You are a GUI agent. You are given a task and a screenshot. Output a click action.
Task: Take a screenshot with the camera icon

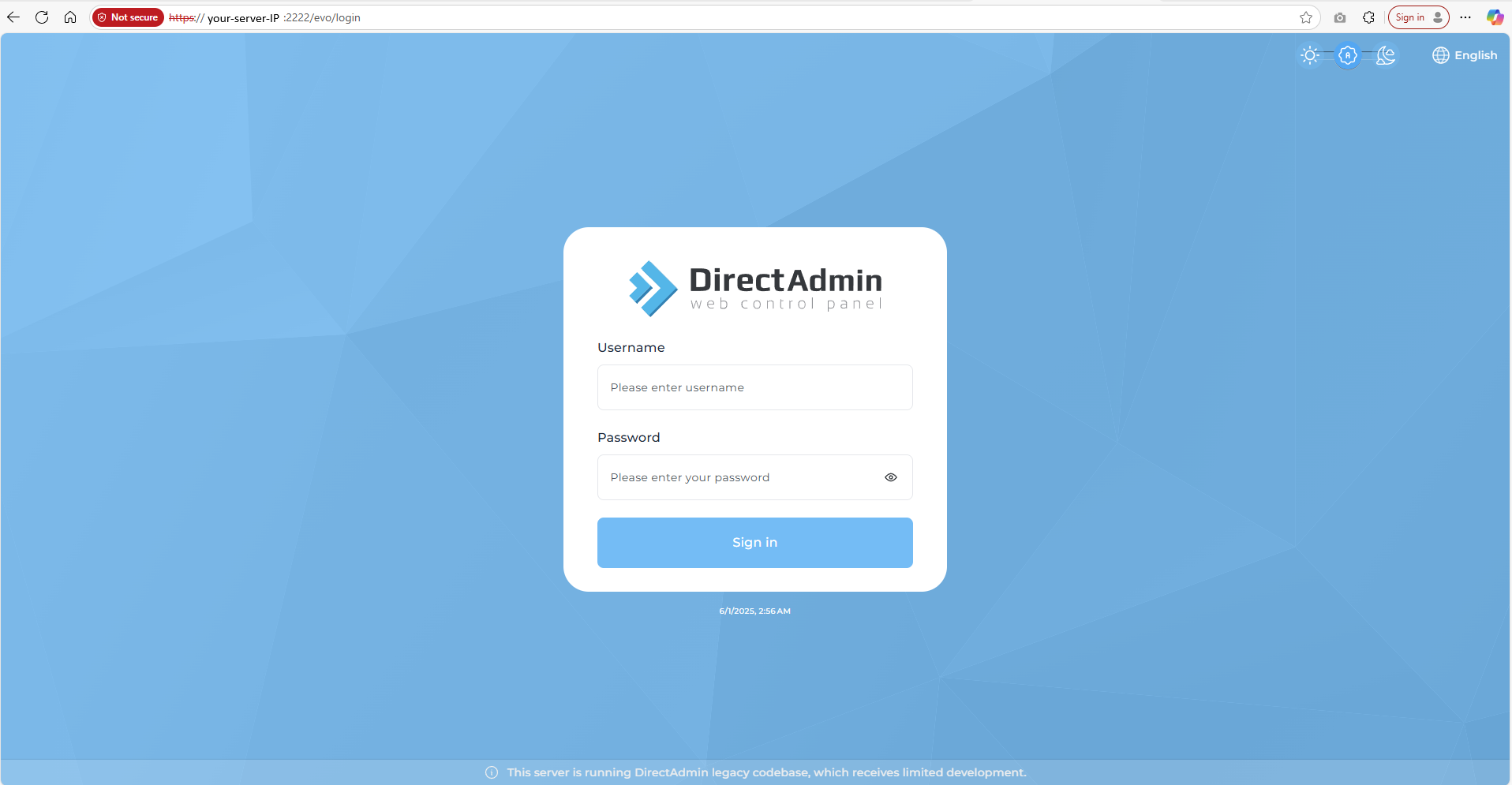tap(1340, 17)
